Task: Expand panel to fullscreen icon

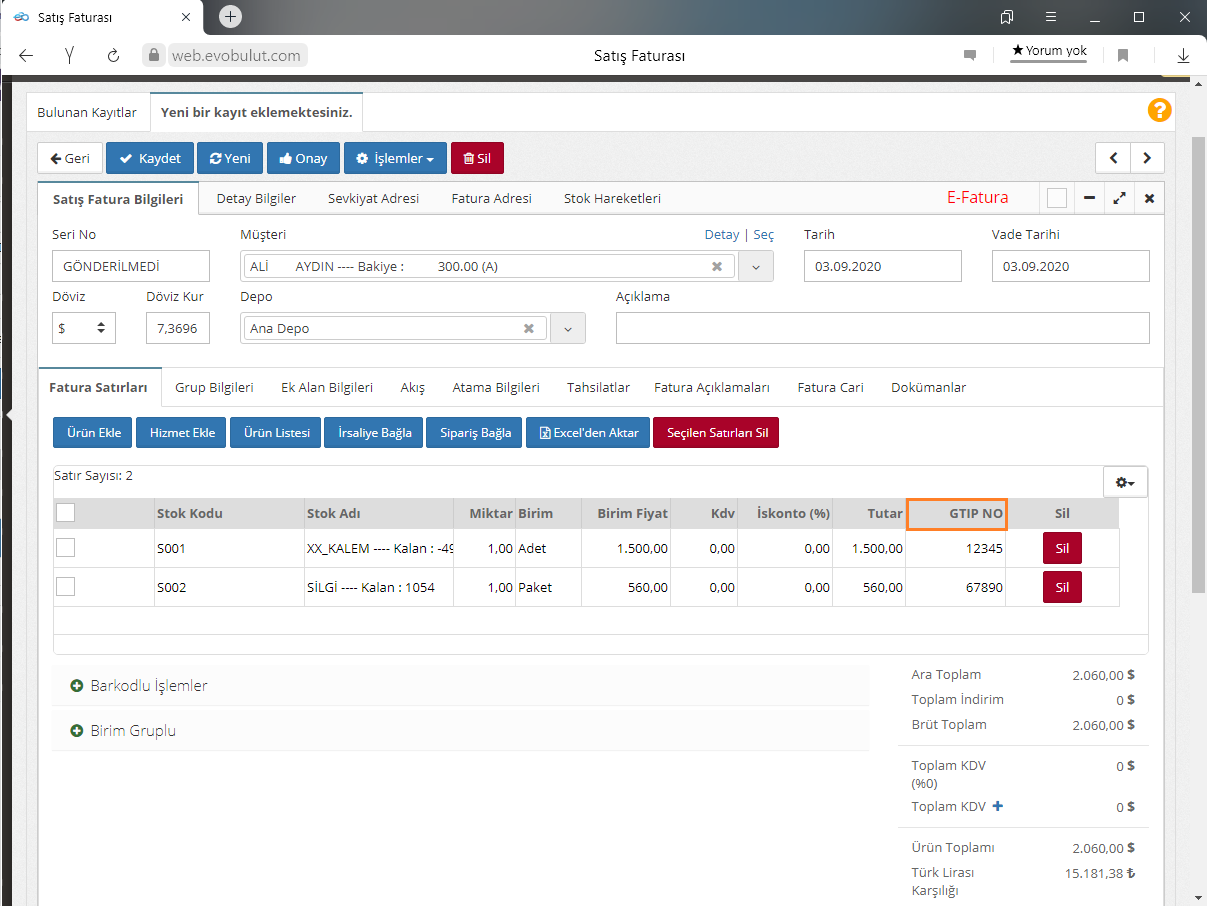Action: [x=1119, y=198]
